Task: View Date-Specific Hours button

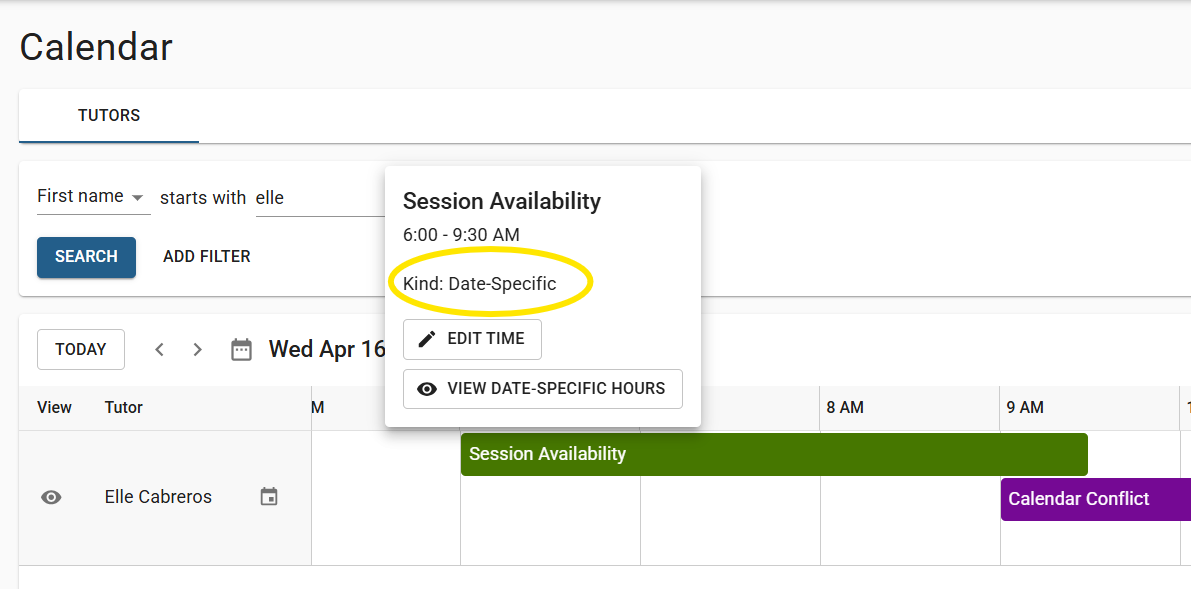Action: (543, 389)
